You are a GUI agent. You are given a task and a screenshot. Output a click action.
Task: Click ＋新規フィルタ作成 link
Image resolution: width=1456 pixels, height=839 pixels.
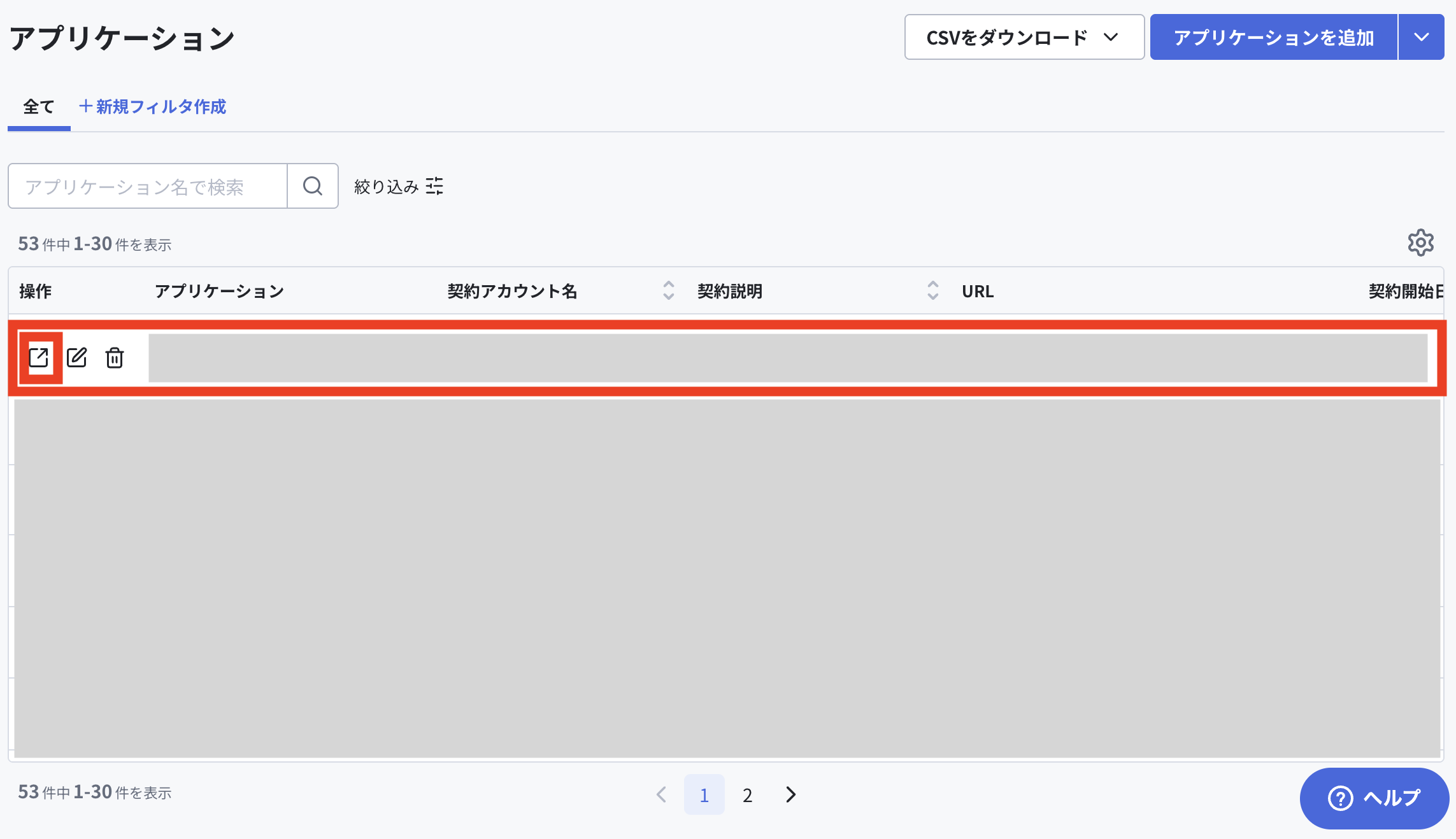click(152, 107)
